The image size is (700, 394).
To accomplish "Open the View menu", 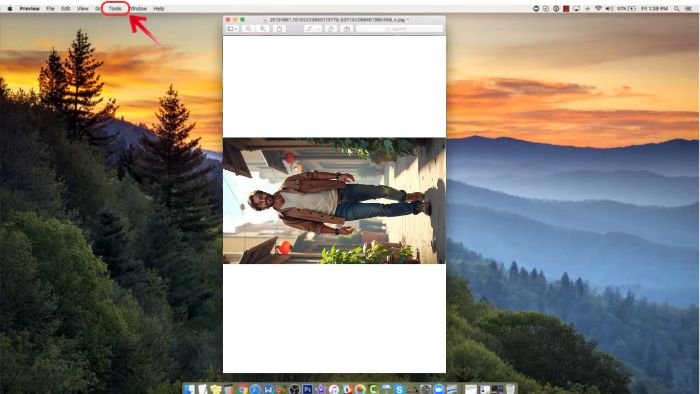I will tap(83, 8).
